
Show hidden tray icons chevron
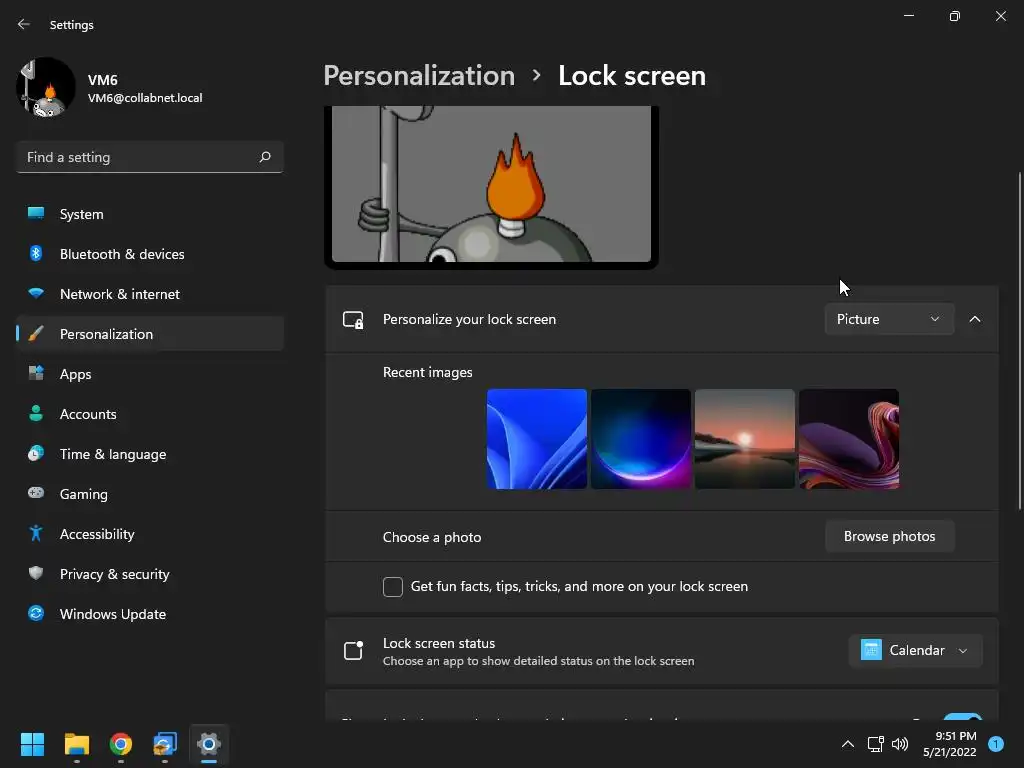click(848, 744)
